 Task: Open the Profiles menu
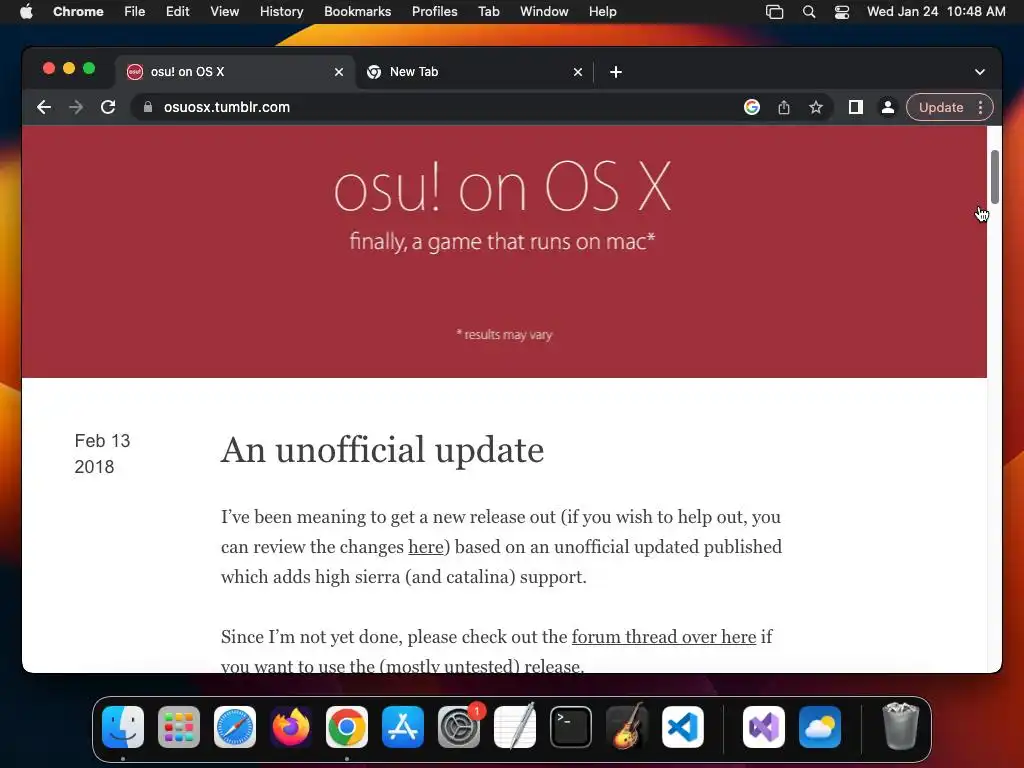(434, 12)
